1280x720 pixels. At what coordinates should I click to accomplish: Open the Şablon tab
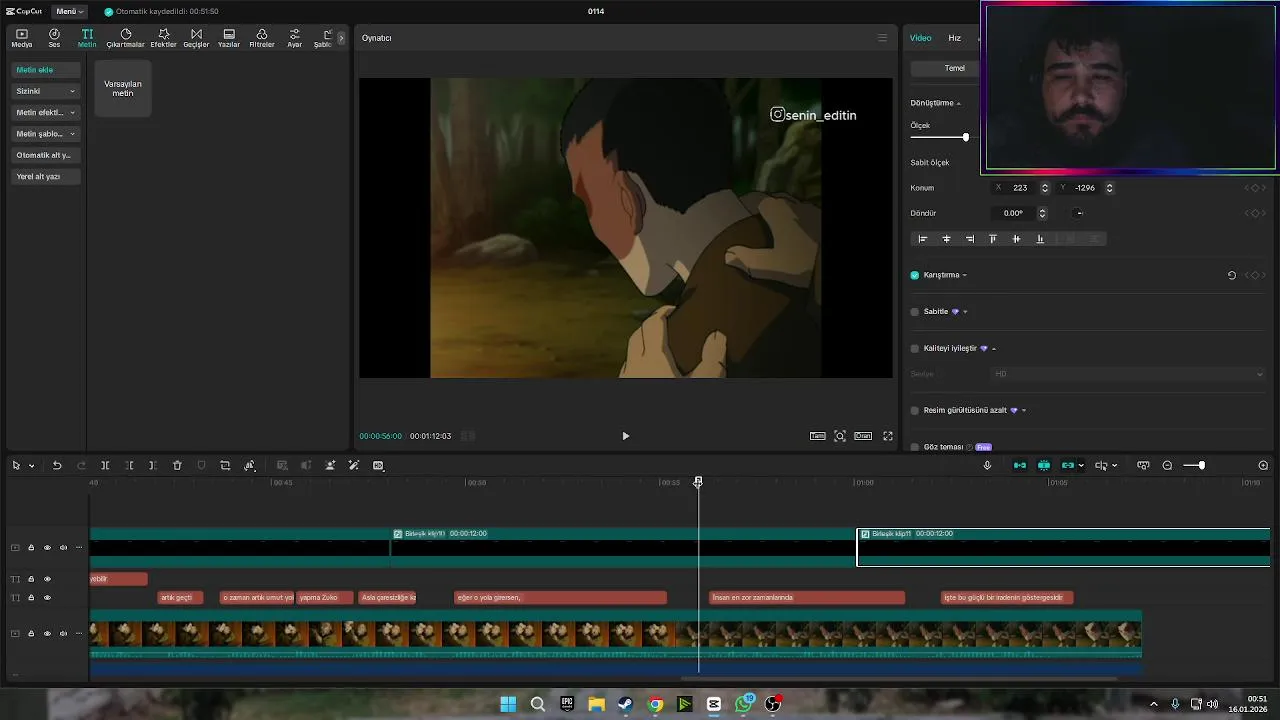[324, 38]
